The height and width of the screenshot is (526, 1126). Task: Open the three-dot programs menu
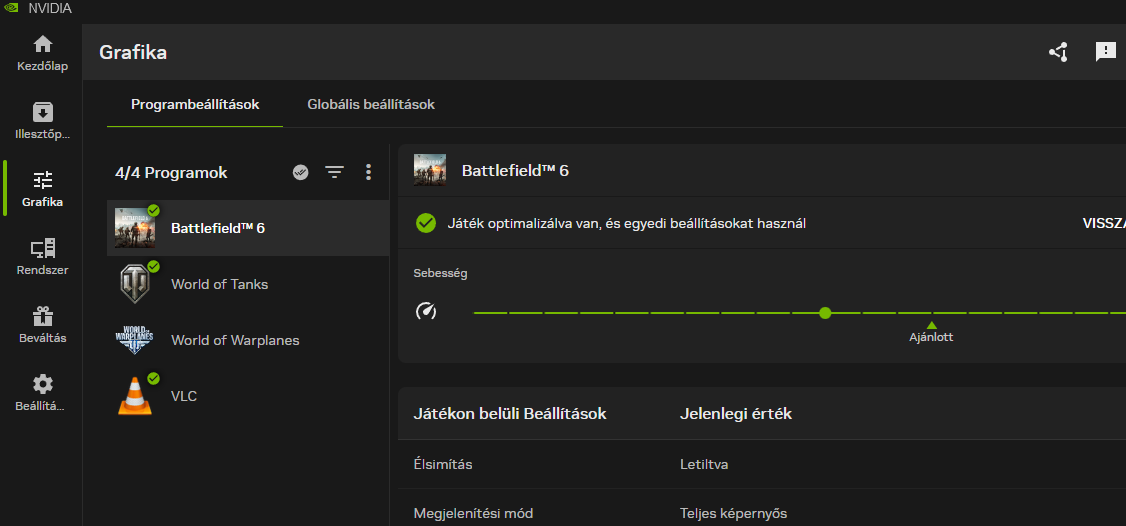[x=368, y=172]
